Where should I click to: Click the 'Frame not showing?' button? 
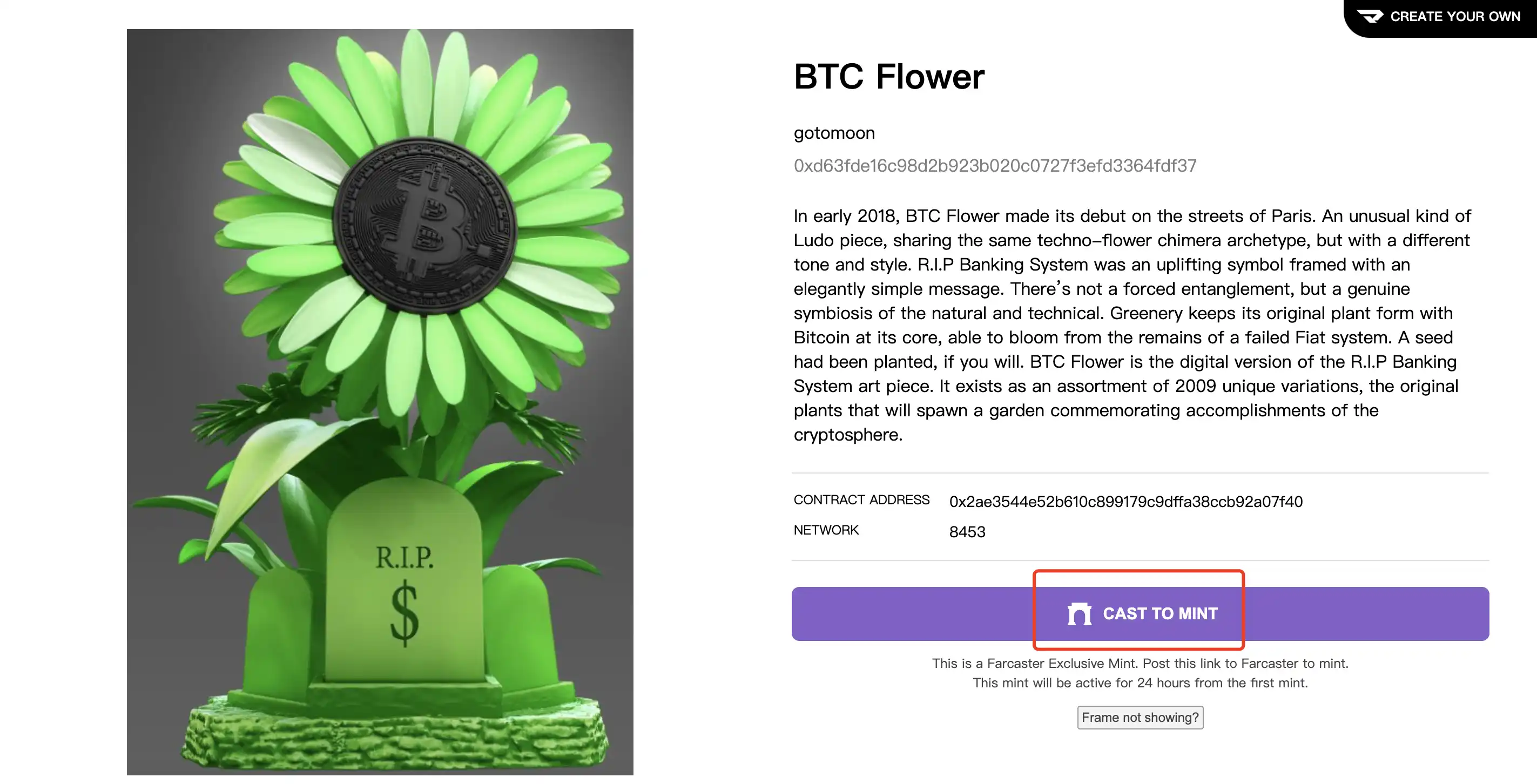[x=1140, y=717]
